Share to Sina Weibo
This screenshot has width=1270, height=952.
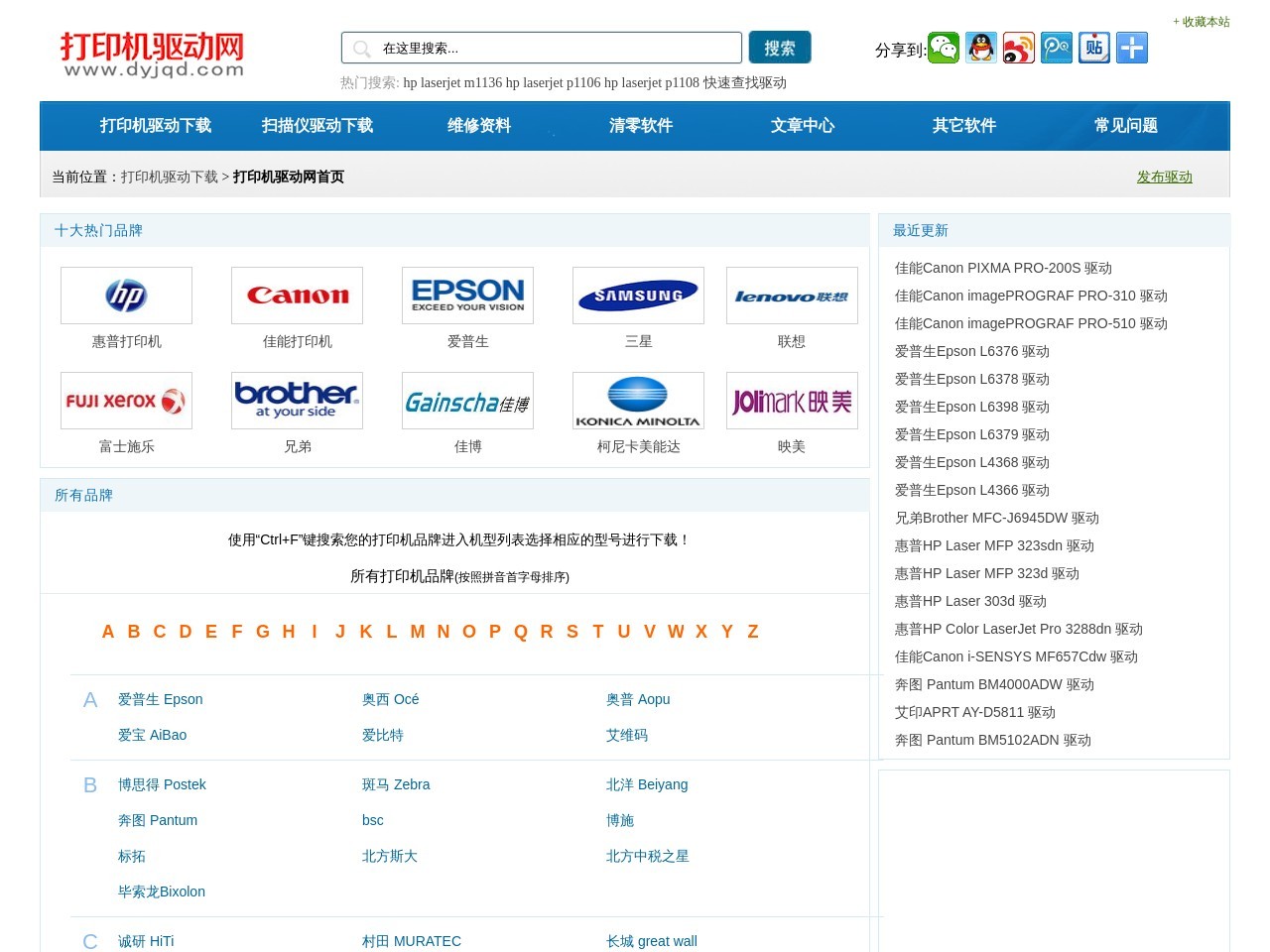1019,48
